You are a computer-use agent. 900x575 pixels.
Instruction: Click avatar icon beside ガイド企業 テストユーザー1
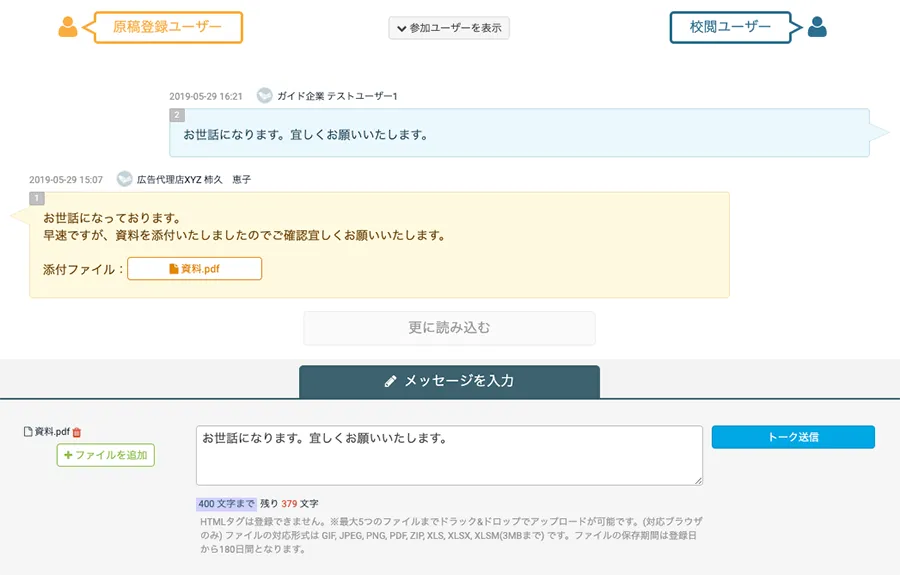264,95
